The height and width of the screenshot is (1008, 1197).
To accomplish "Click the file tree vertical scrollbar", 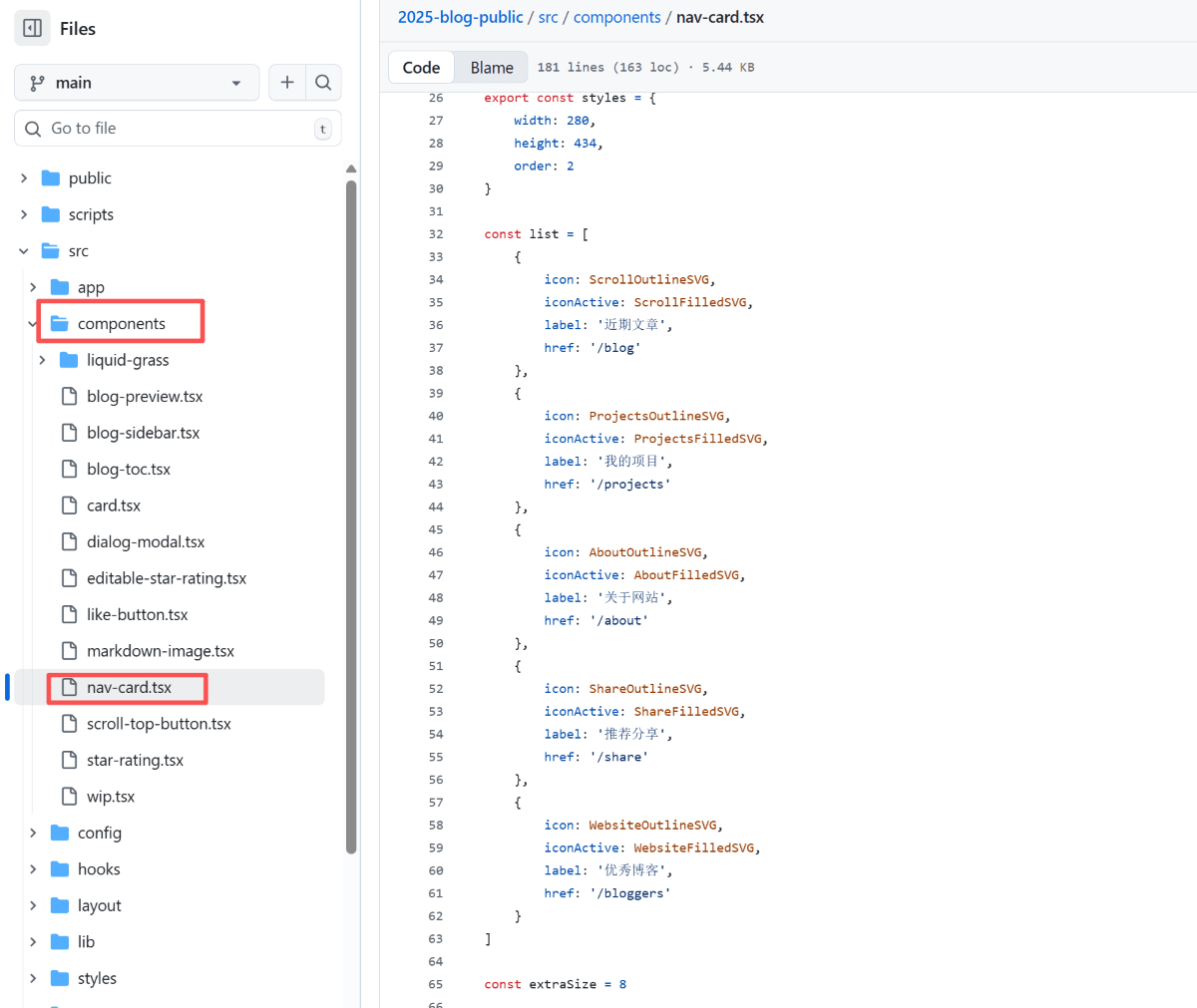I will coord(351,499).
